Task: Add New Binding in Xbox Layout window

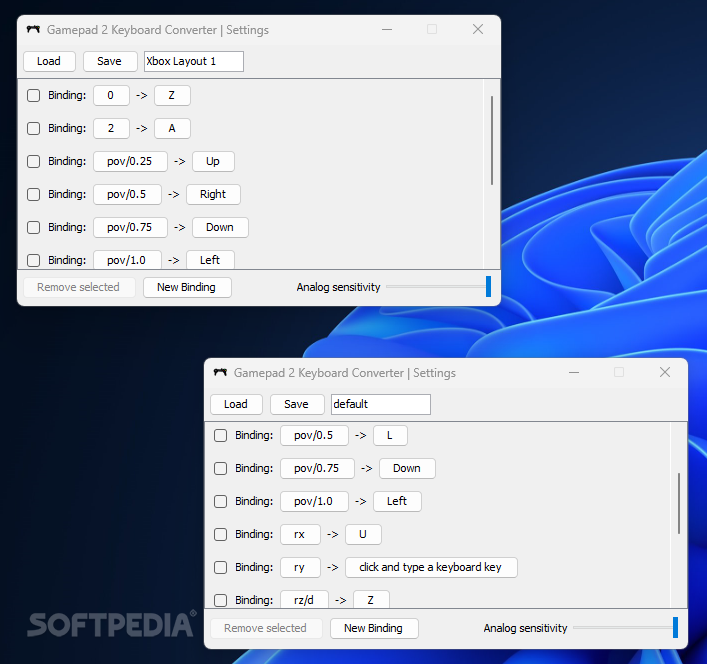Action: (x=187, y=287)
